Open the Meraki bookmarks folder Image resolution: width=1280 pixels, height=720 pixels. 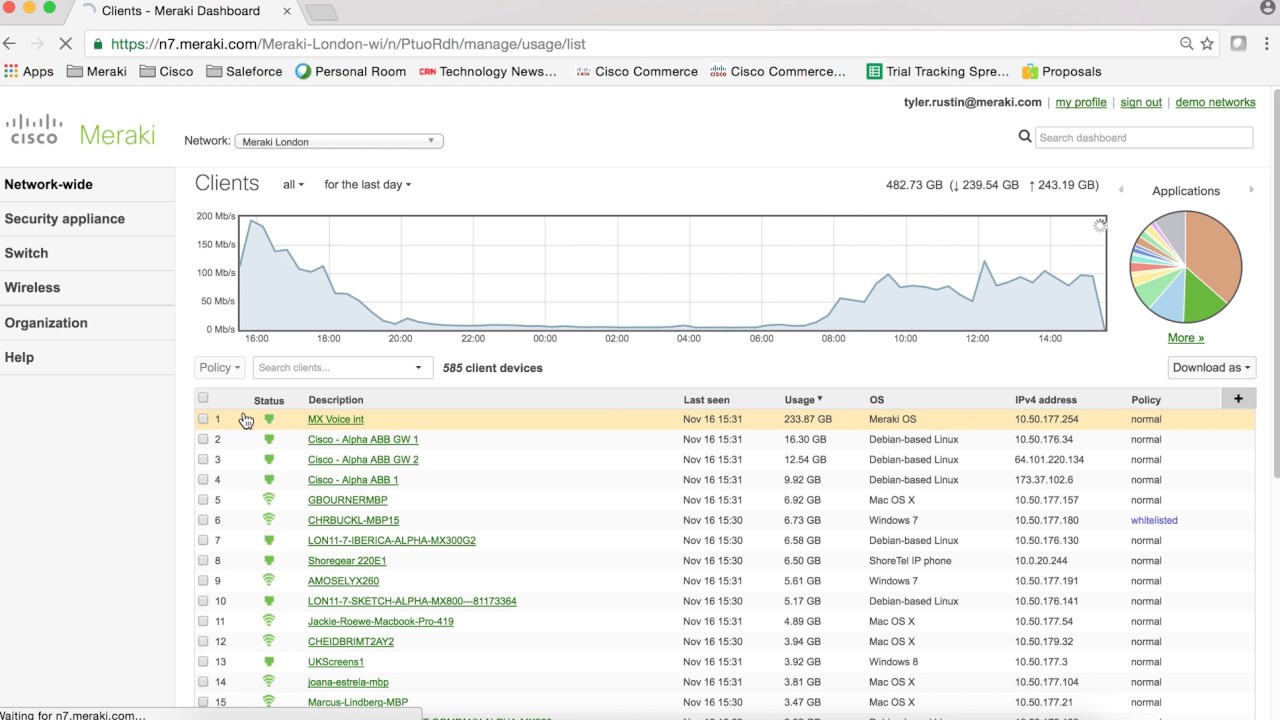coord(97,71)
